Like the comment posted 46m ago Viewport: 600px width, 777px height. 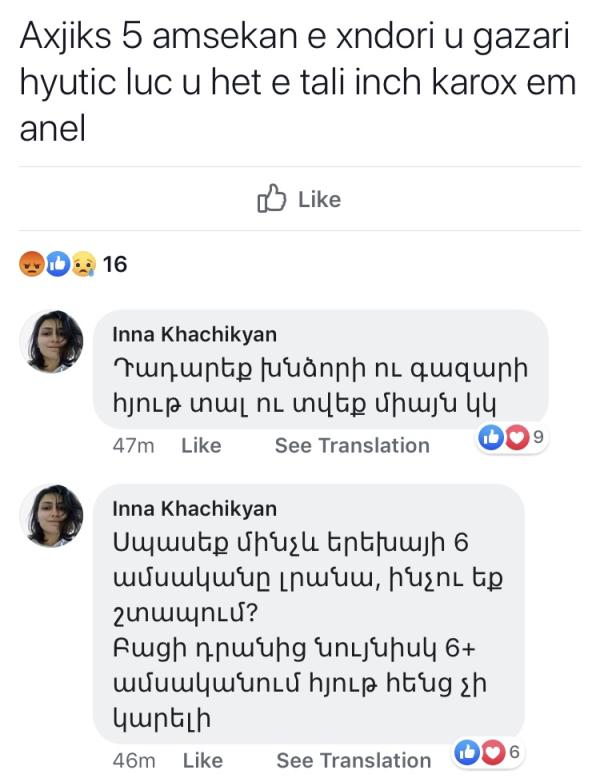point(202,760)
